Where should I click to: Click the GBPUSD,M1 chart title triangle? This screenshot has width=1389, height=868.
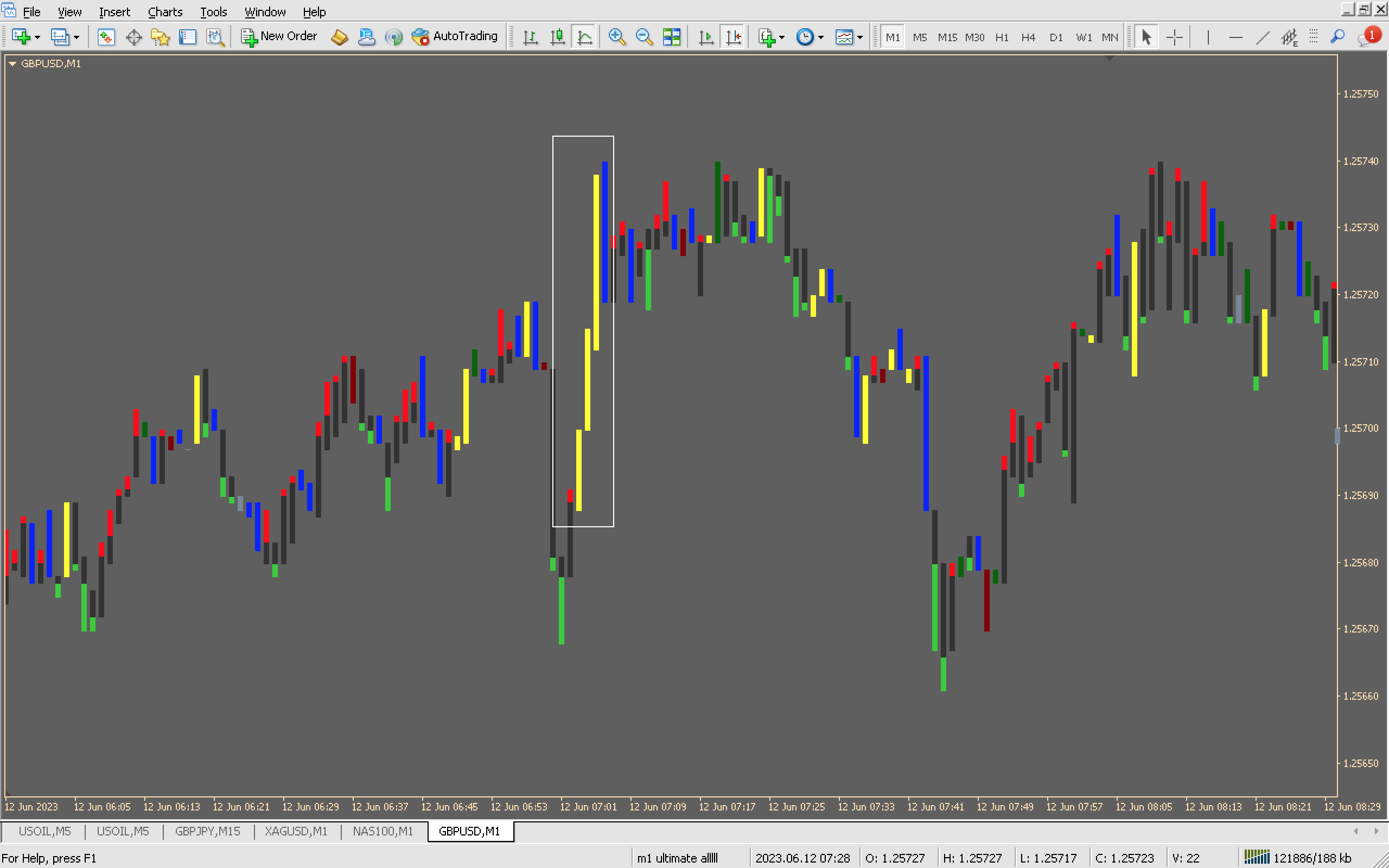pyautogui.click(x=12, y=63)
